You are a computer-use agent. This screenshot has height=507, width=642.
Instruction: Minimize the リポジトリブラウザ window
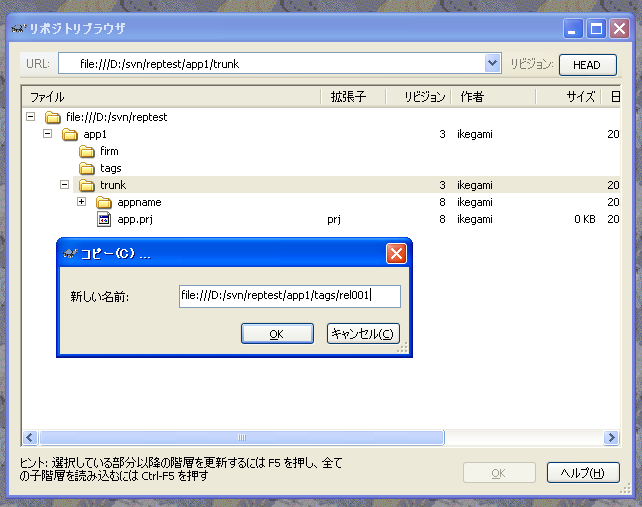(x=573, y=29)
